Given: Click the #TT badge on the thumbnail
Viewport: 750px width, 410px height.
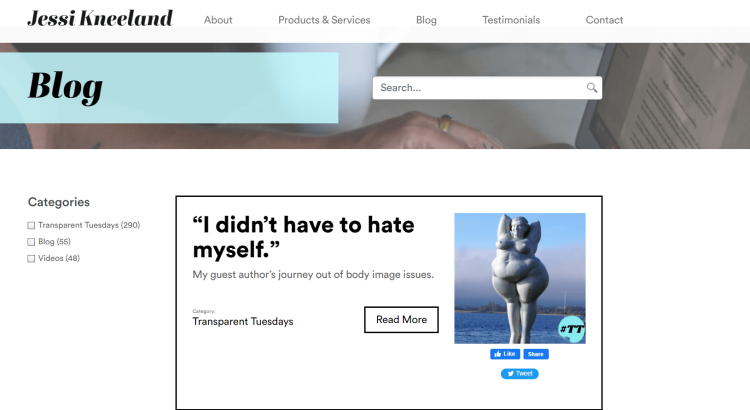Looking at the screenshot, I should [572, 329].
